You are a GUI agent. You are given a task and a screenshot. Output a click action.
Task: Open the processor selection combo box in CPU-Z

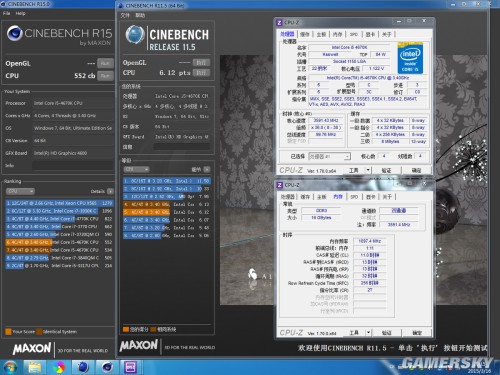329,156
